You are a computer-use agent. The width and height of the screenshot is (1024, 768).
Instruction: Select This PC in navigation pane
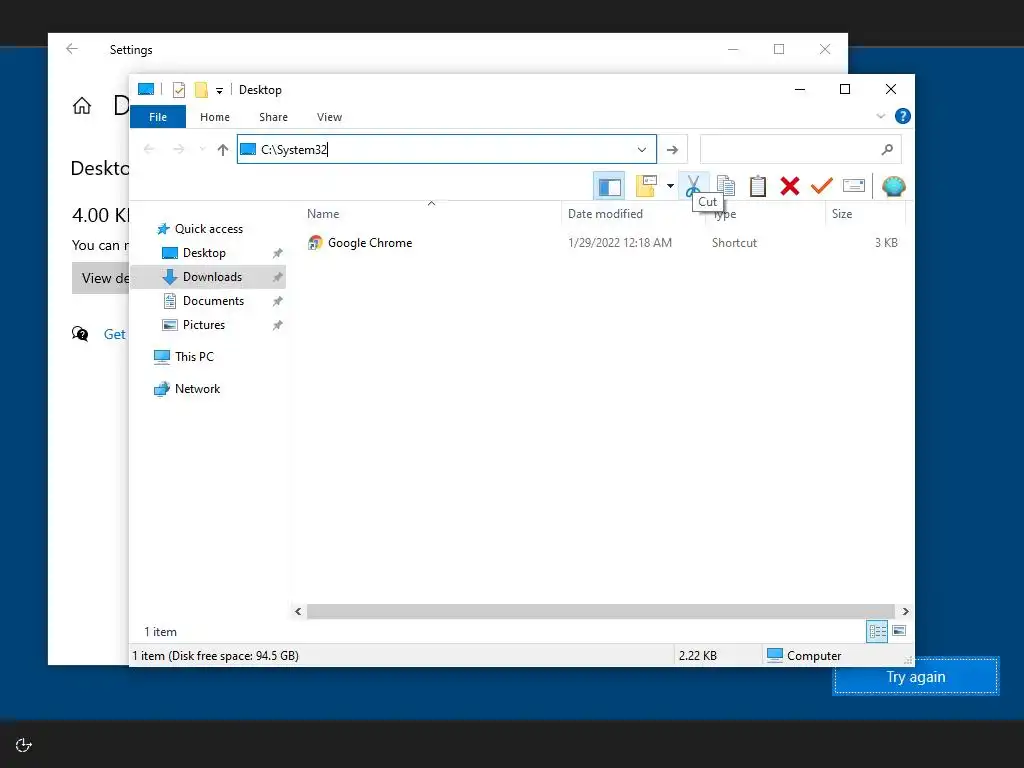click(x=194, y=357)
